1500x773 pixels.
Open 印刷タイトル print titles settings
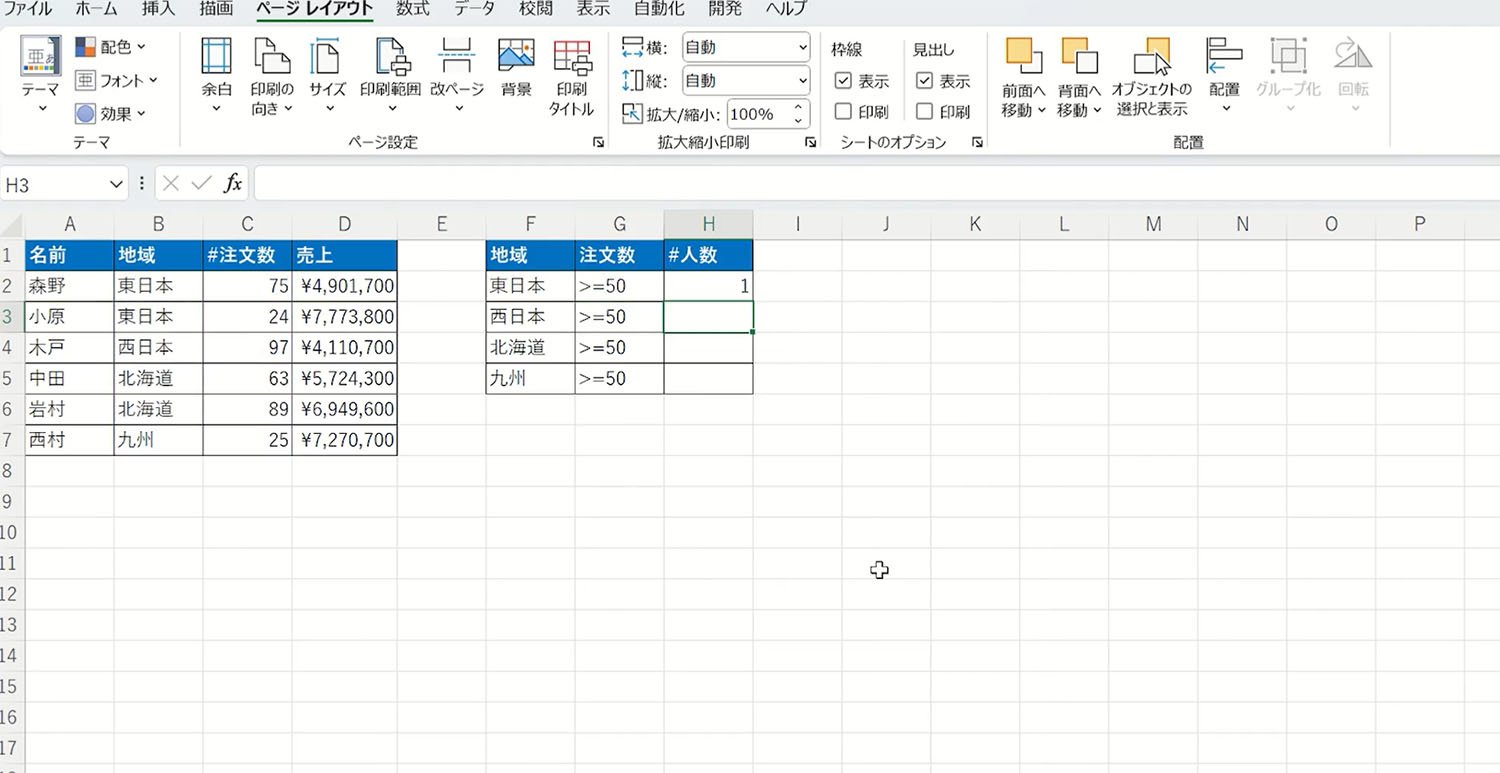point(572,76)
